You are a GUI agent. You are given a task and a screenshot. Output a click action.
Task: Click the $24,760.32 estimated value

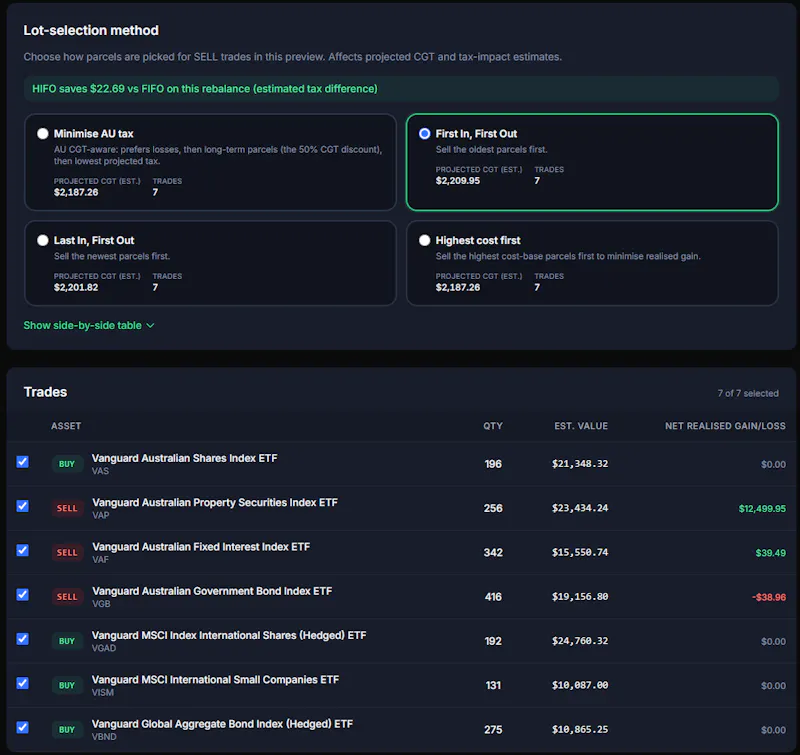tap(580, 641)
